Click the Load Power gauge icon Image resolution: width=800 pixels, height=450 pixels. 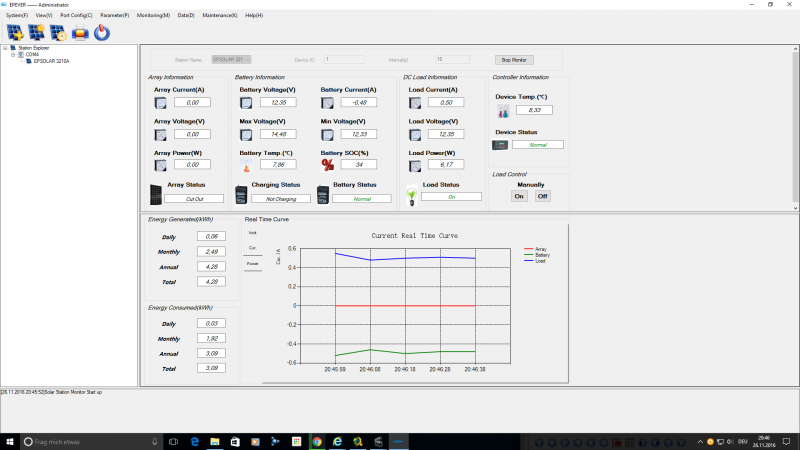[415, 165]
